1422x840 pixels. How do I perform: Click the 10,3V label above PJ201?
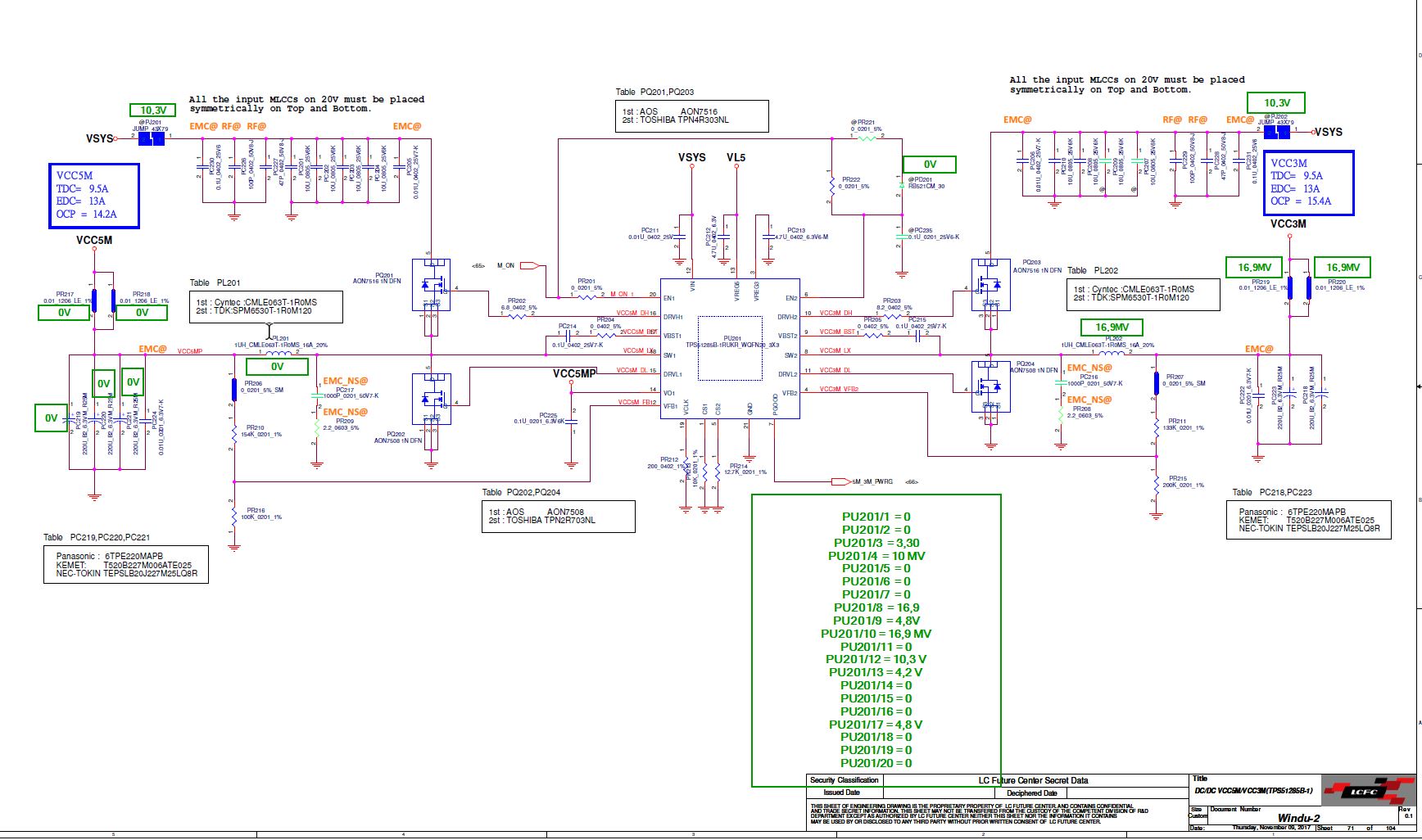click(153, 110)
